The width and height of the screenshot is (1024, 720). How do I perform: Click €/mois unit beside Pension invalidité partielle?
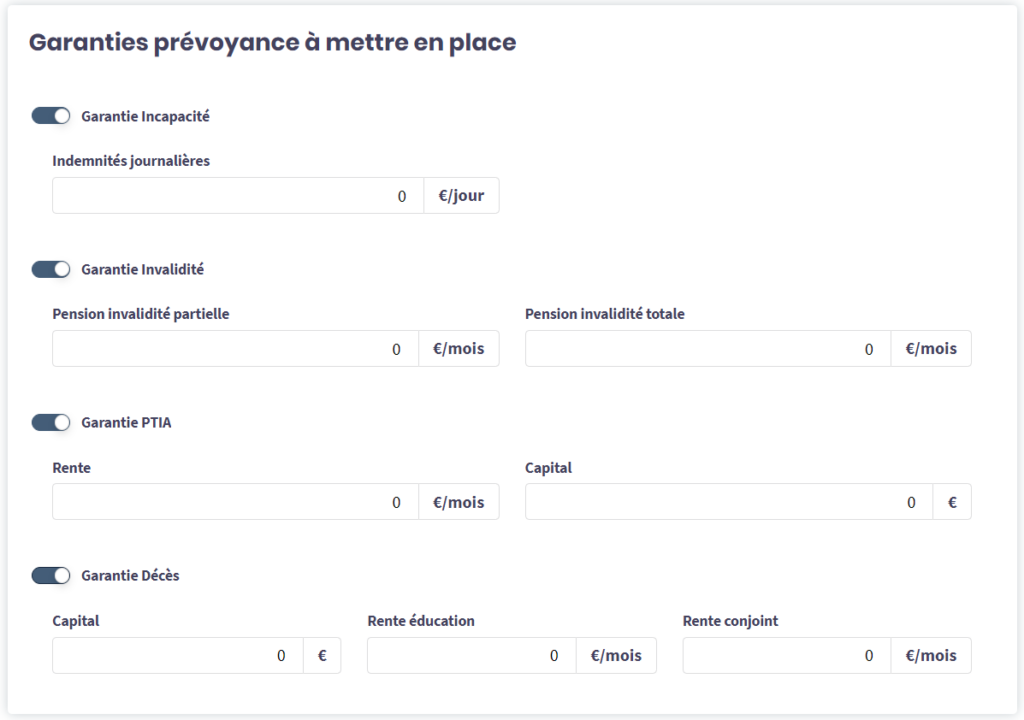(458, 349)
